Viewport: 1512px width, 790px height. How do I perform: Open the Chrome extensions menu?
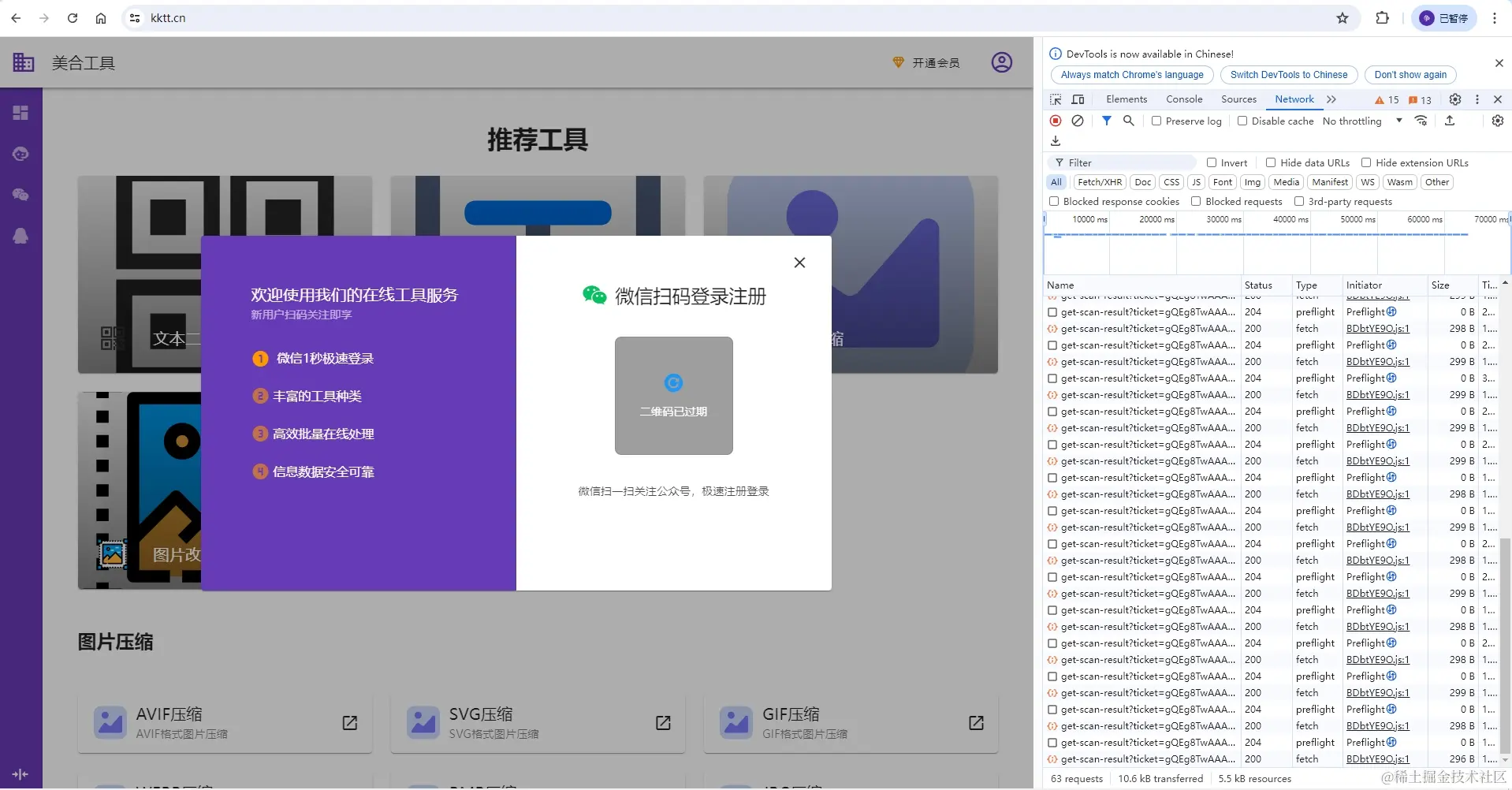tap(1382, 18)
